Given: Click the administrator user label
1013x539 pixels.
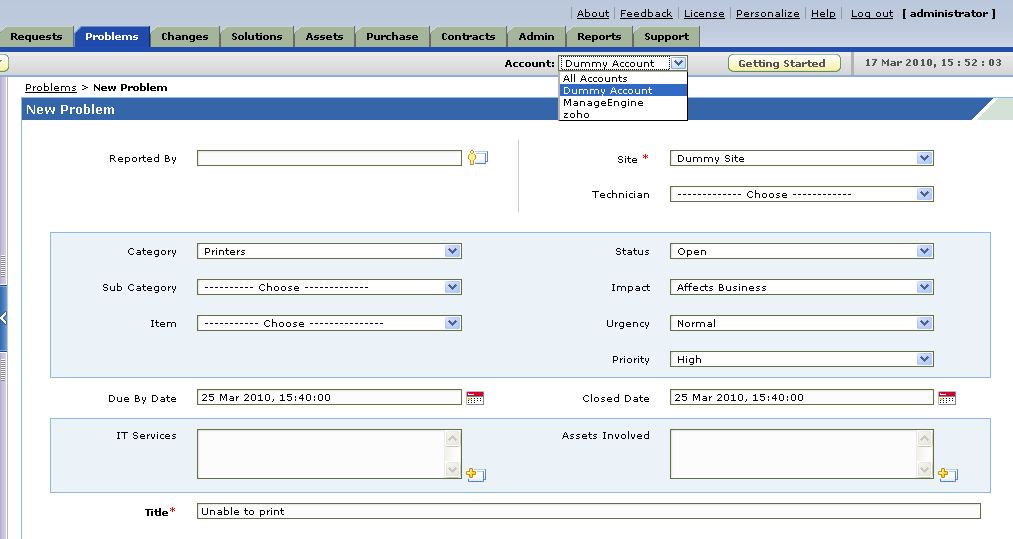Looking at the screenshot, I should click(x=948, y=14).
